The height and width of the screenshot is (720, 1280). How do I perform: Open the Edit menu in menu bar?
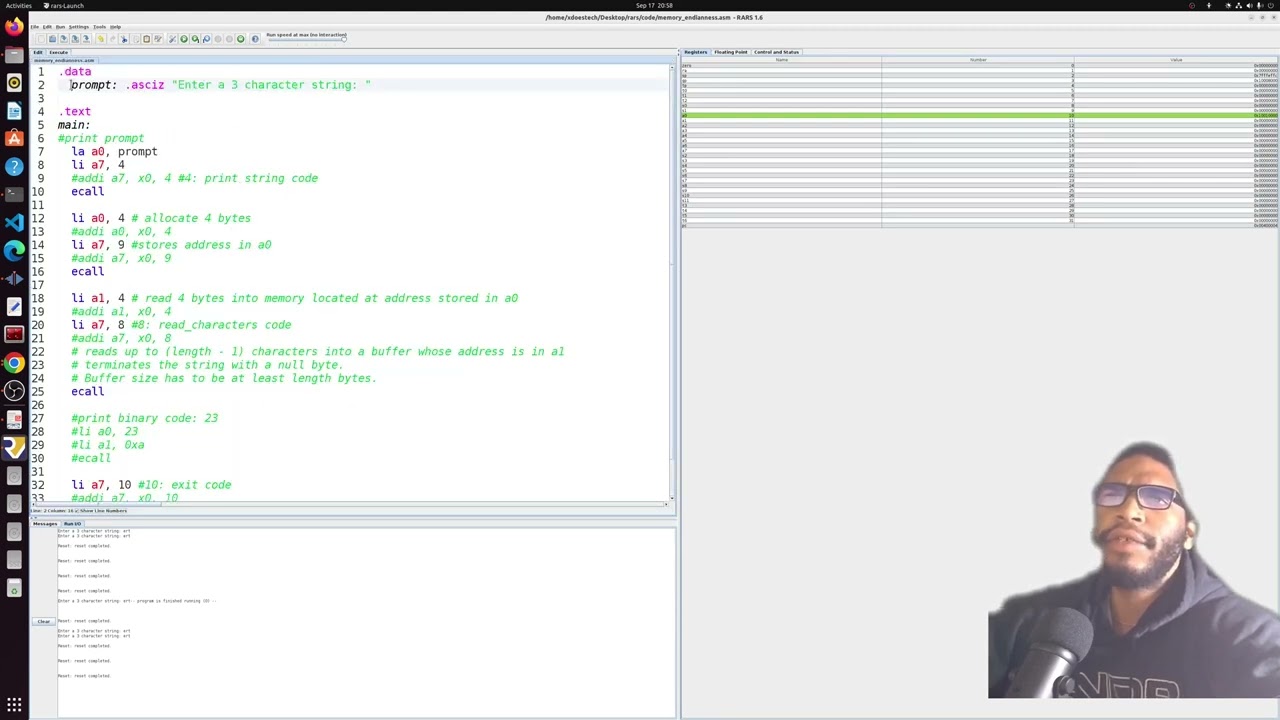pyautogui.click(x=47, y=27)
